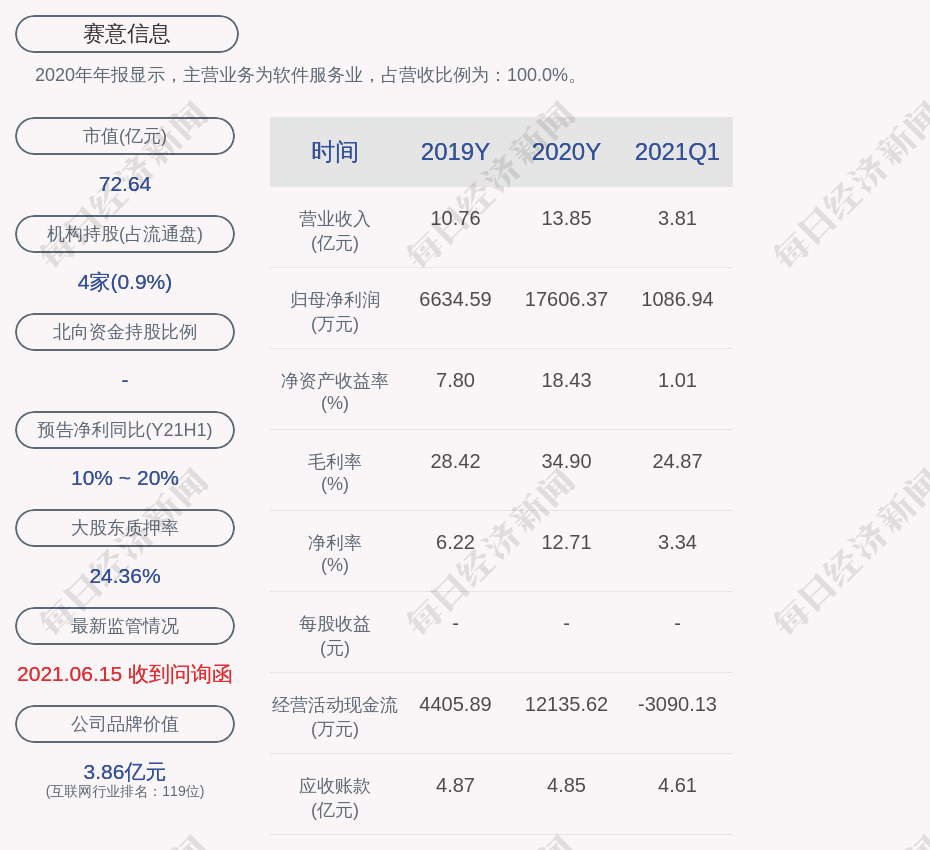Click receivables value 4.61
Viewport: 930px width, 850px height.
click(677, 785)
